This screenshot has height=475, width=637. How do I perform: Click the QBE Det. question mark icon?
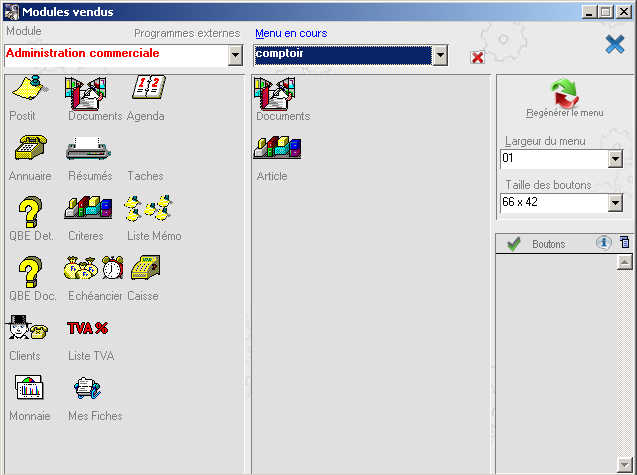click(x=29, y=211)
